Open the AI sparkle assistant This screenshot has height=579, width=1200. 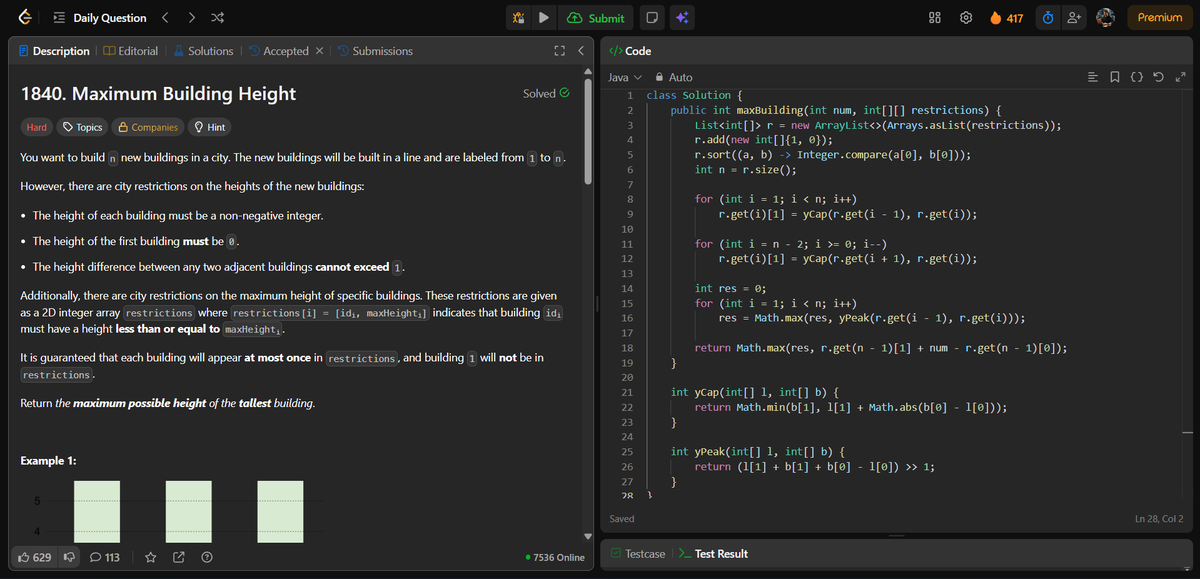684,18
